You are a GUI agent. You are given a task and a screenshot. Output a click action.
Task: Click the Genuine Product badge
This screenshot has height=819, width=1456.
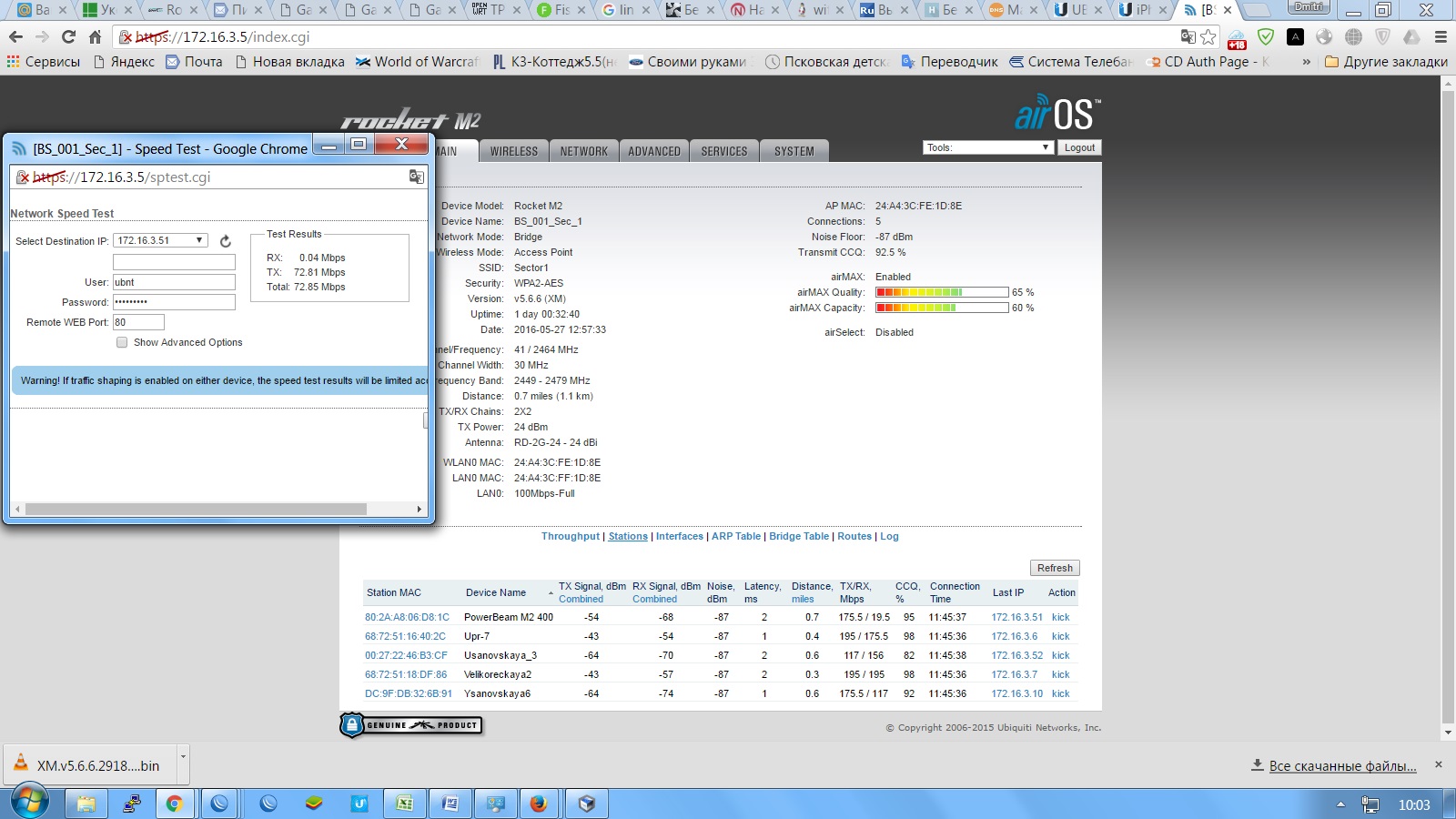tap(410, 725)
